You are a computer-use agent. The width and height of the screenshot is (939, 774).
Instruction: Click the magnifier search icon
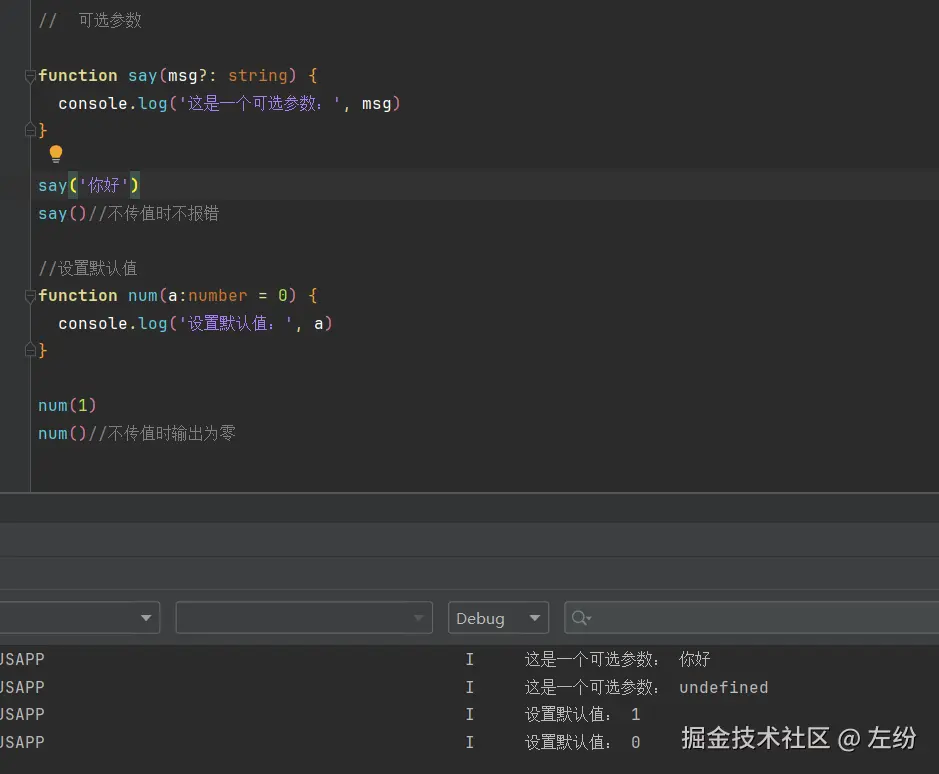coord(581,618)
